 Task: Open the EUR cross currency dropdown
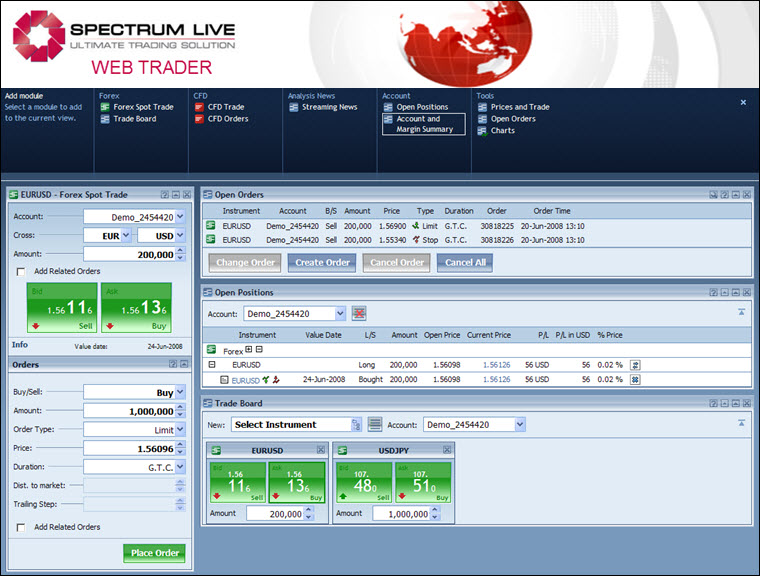(126, 236)
